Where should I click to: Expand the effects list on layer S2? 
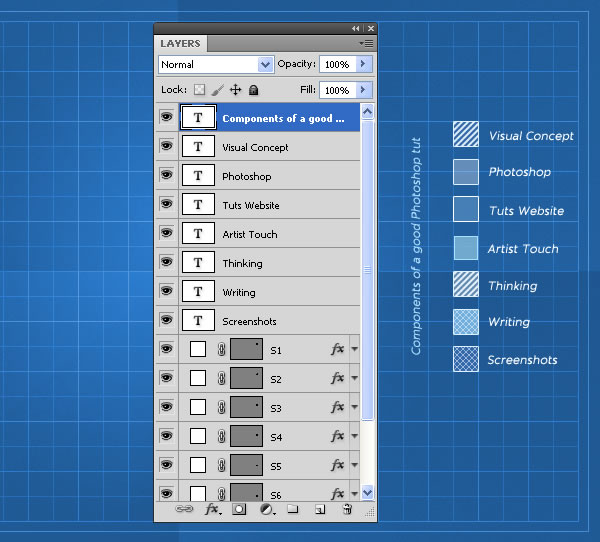tap(355, 378)
